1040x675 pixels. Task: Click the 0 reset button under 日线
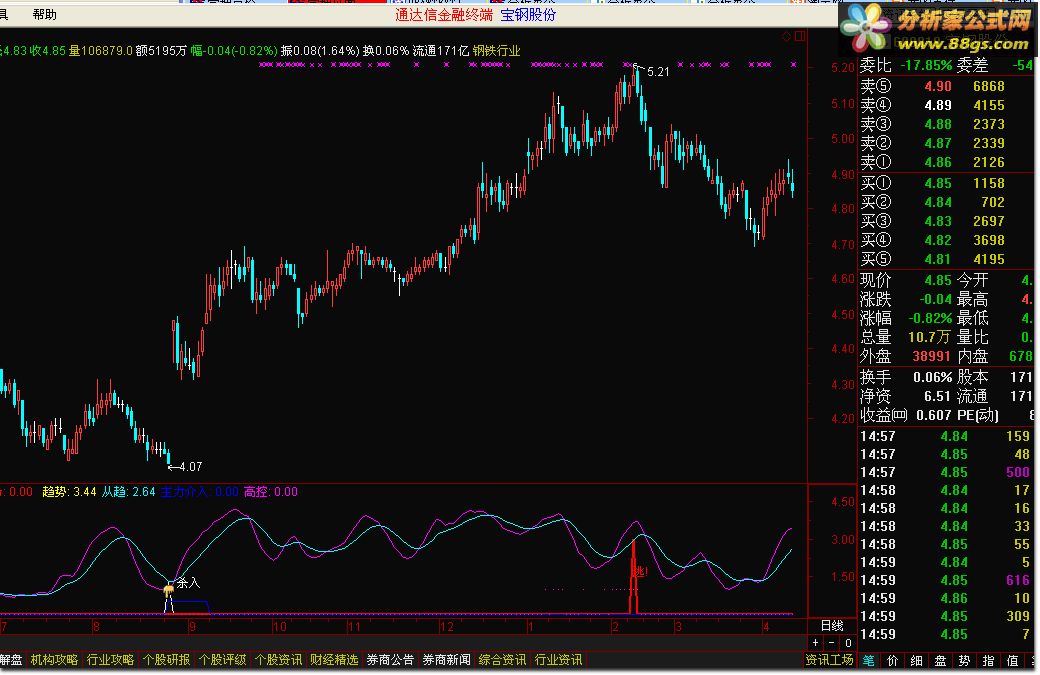848,643
